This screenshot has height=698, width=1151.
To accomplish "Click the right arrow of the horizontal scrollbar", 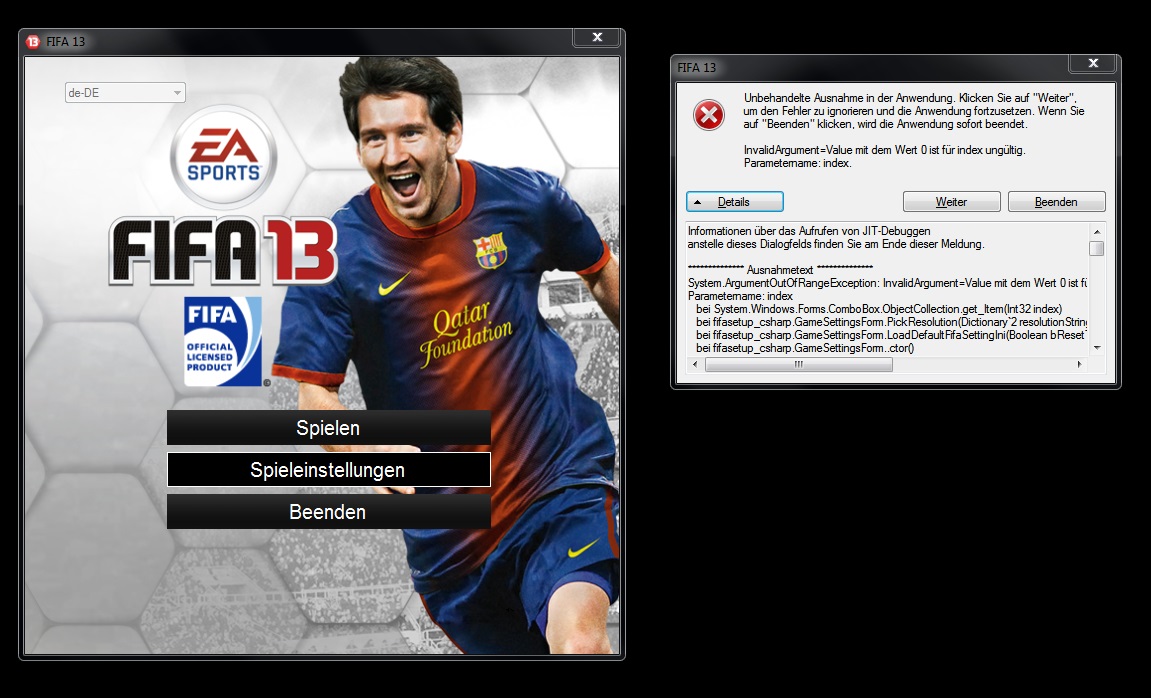I will coord(1079,364).
